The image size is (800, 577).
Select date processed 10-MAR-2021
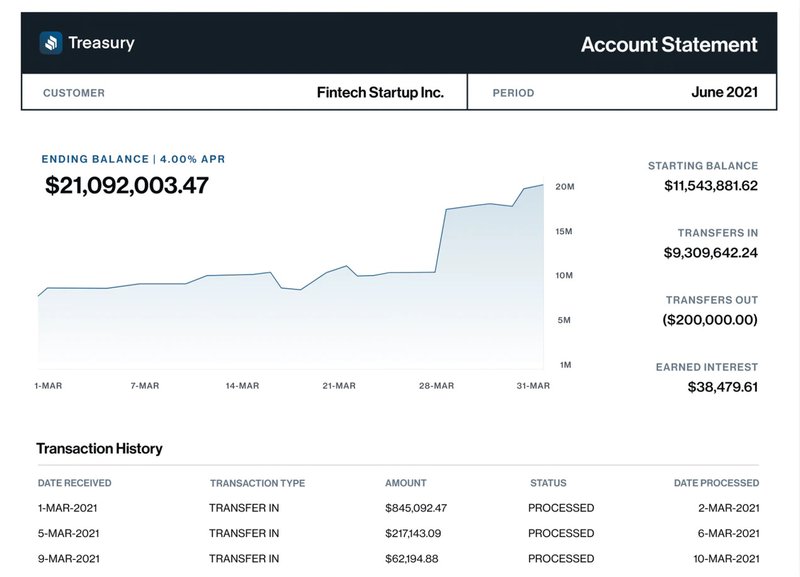coord(726,559)
